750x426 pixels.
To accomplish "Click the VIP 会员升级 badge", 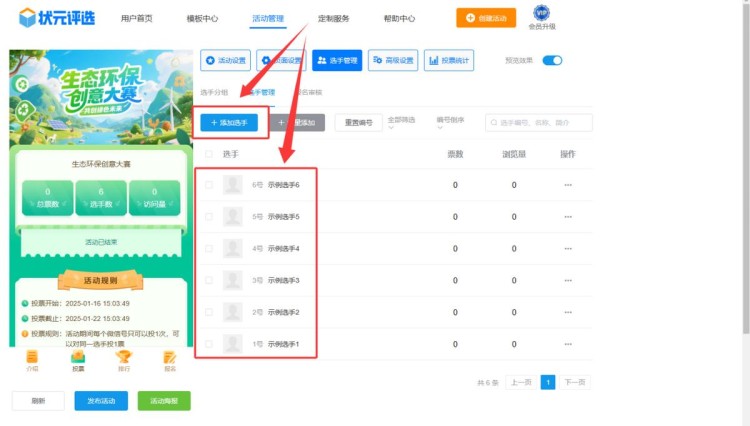I will coord(541,17).
